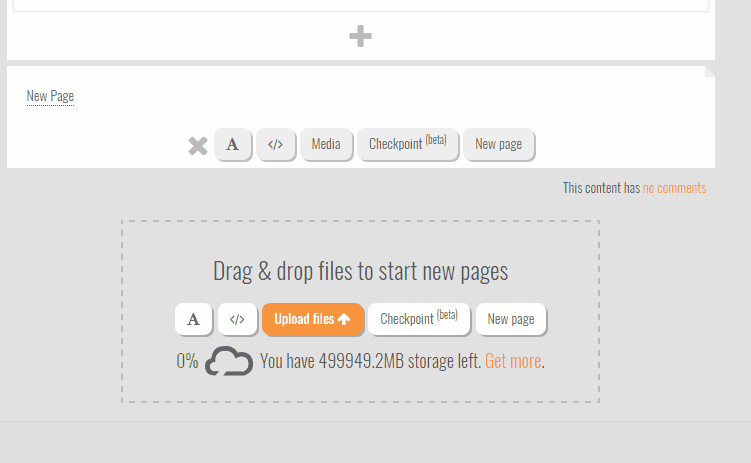Insert code block via </> button in New Page

point(275,144)
